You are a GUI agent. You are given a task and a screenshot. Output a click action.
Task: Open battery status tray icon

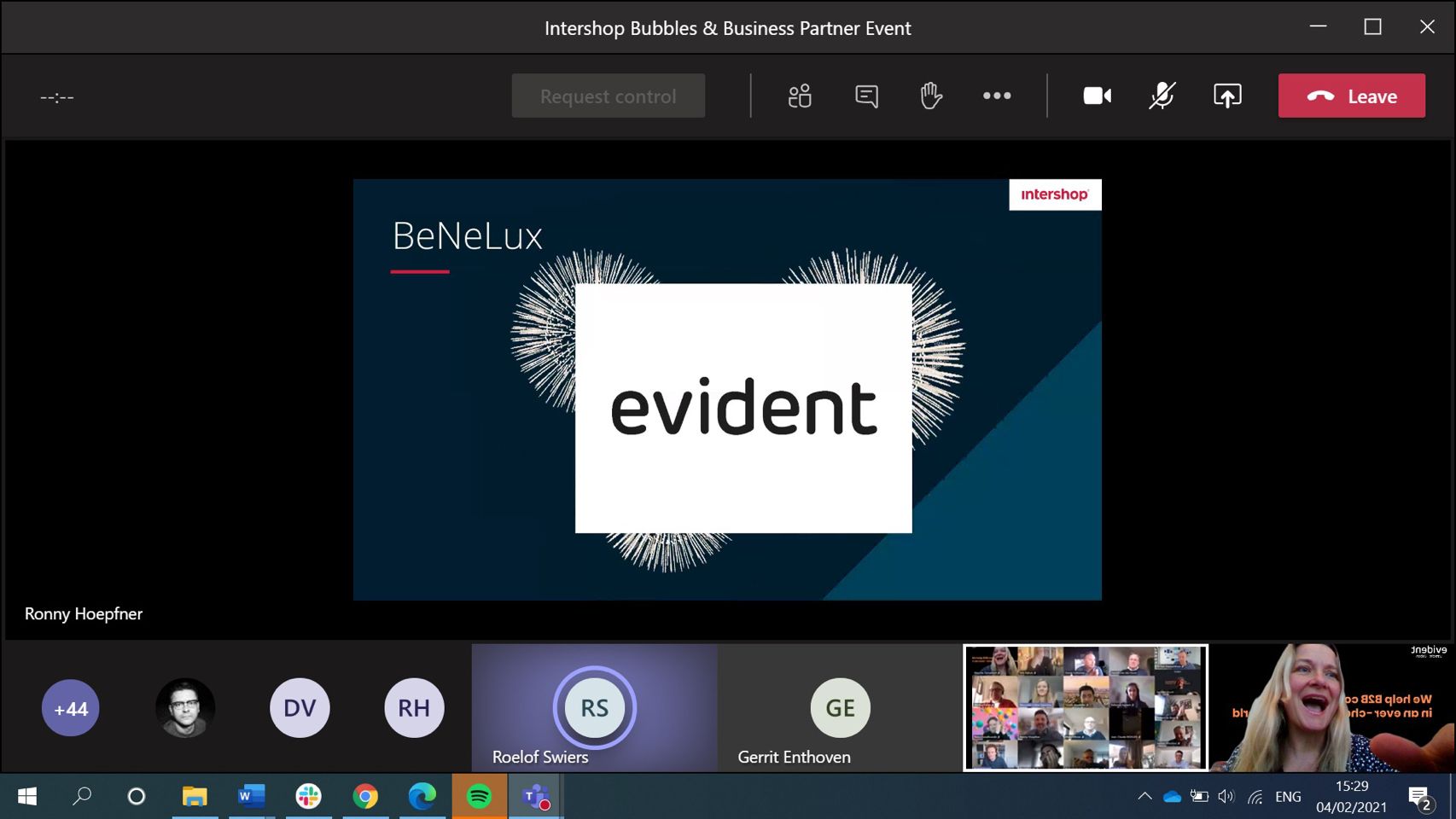click(x=1199, y=797)
